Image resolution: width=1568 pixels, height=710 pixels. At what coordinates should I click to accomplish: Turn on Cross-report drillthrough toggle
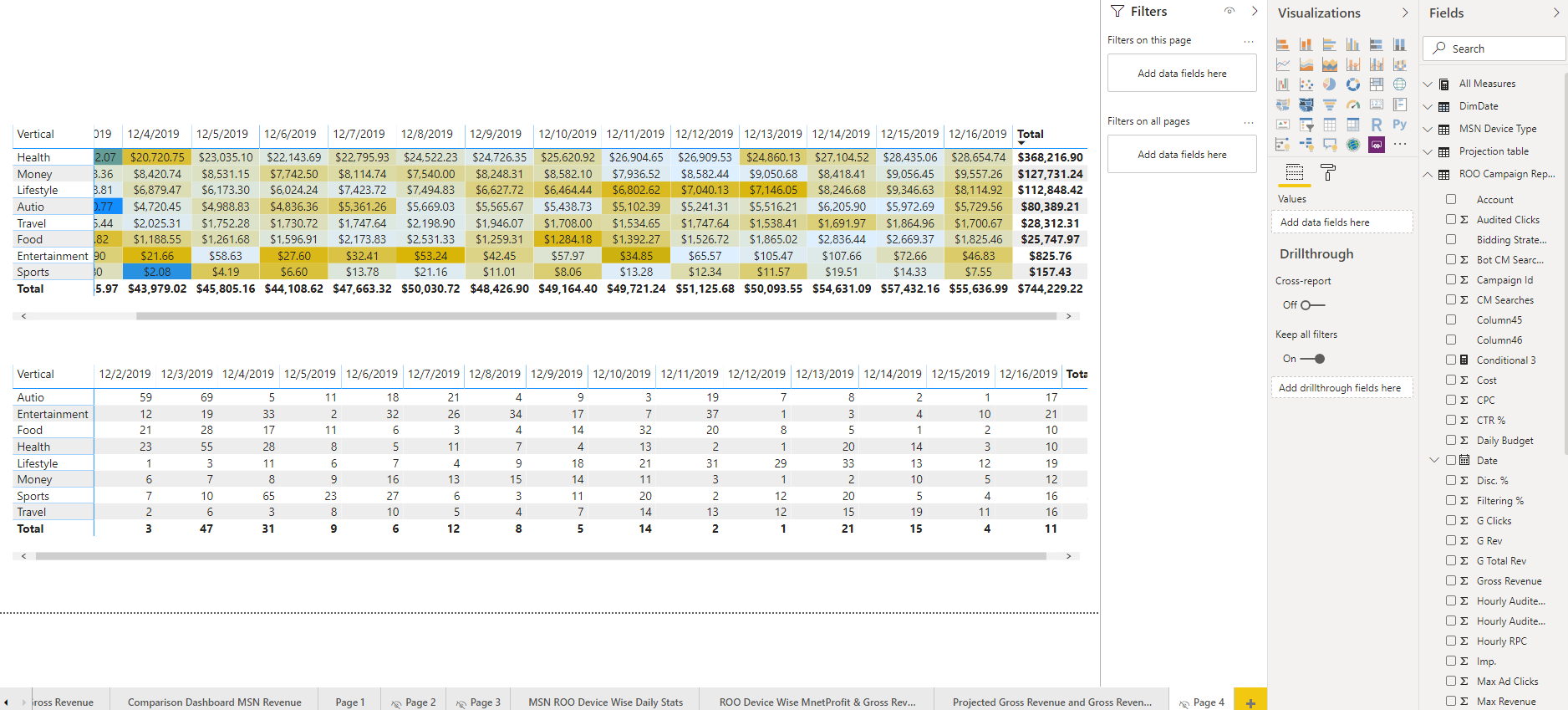coord(1313,305)
